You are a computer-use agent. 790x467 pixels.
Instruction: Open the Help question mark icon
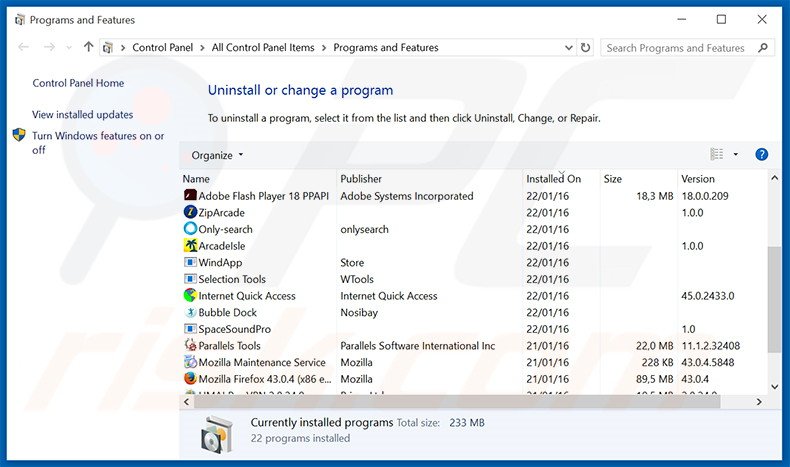761,154
